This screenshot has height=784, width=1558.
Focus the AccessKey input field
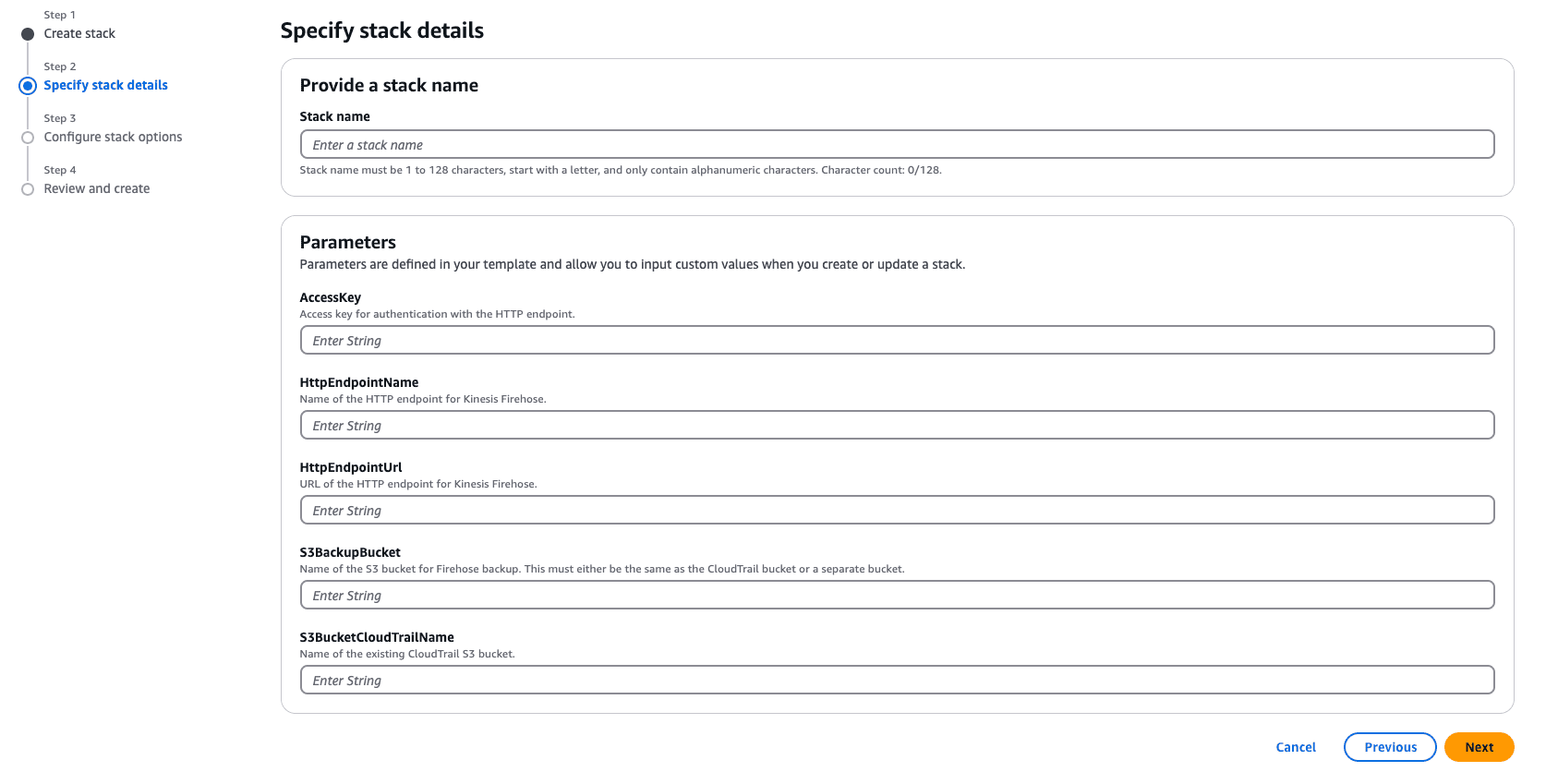click(897, 340)
